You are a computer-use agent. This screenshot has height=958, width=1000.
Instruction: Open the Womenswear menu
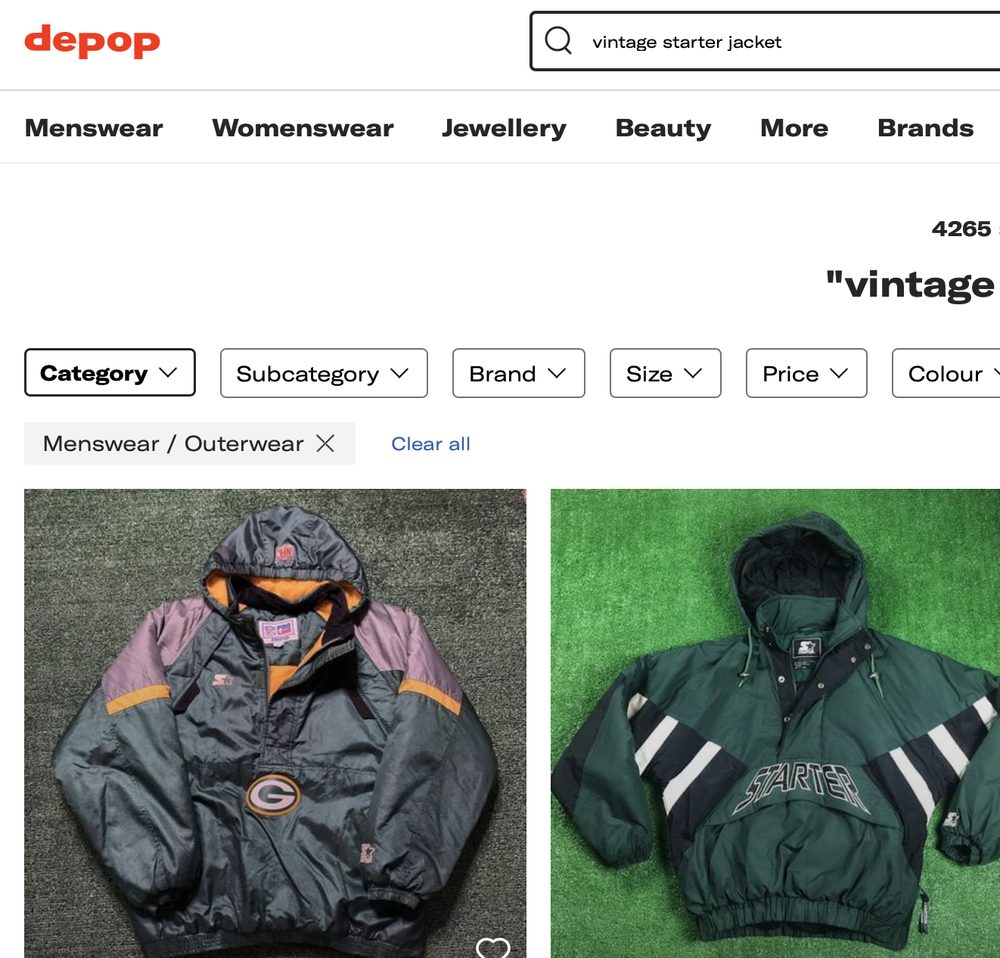pyautogui.click(x=302, y=128)
